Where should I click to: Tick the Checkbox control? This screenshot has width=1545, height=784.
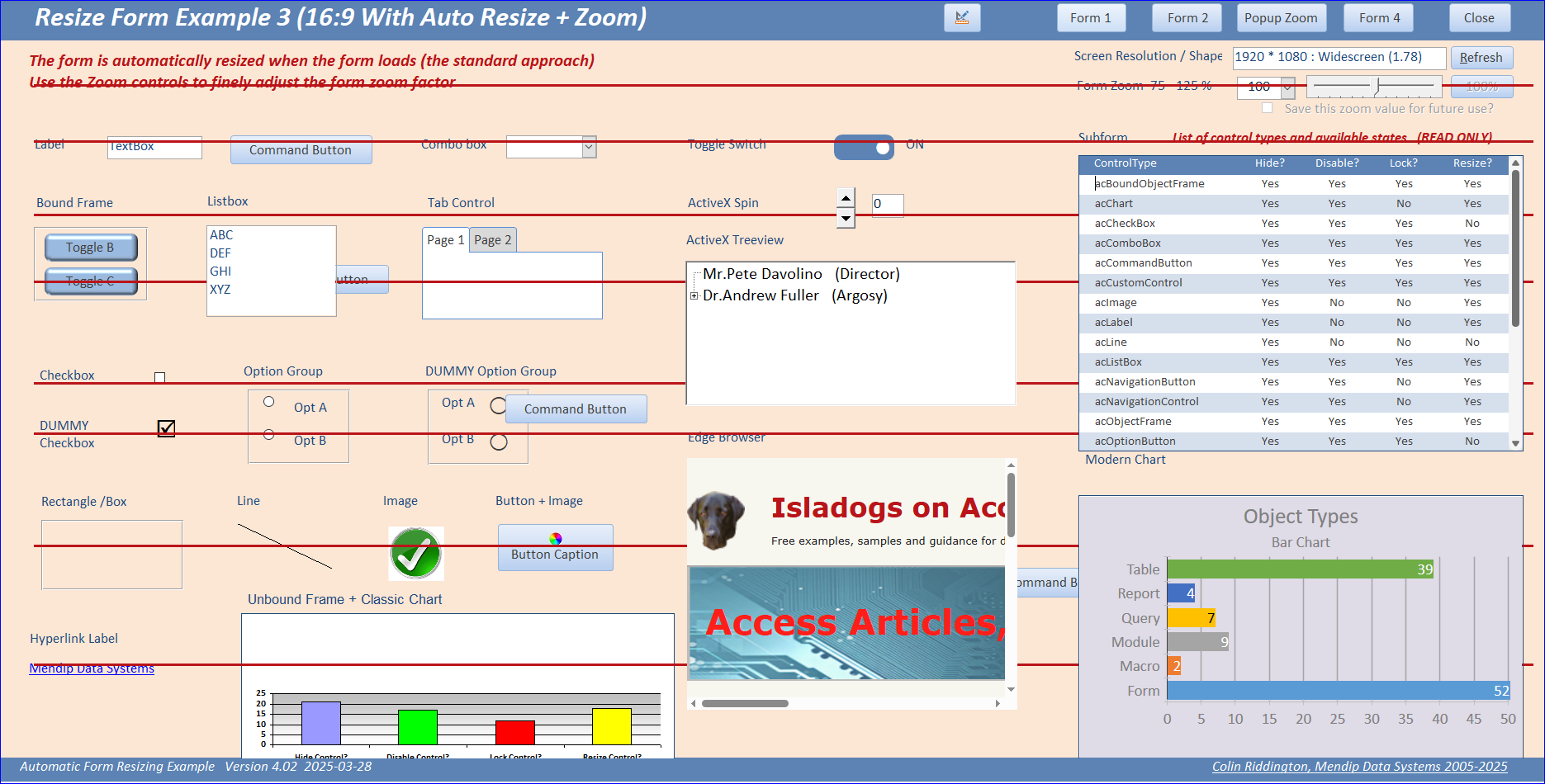click(160, 377)
